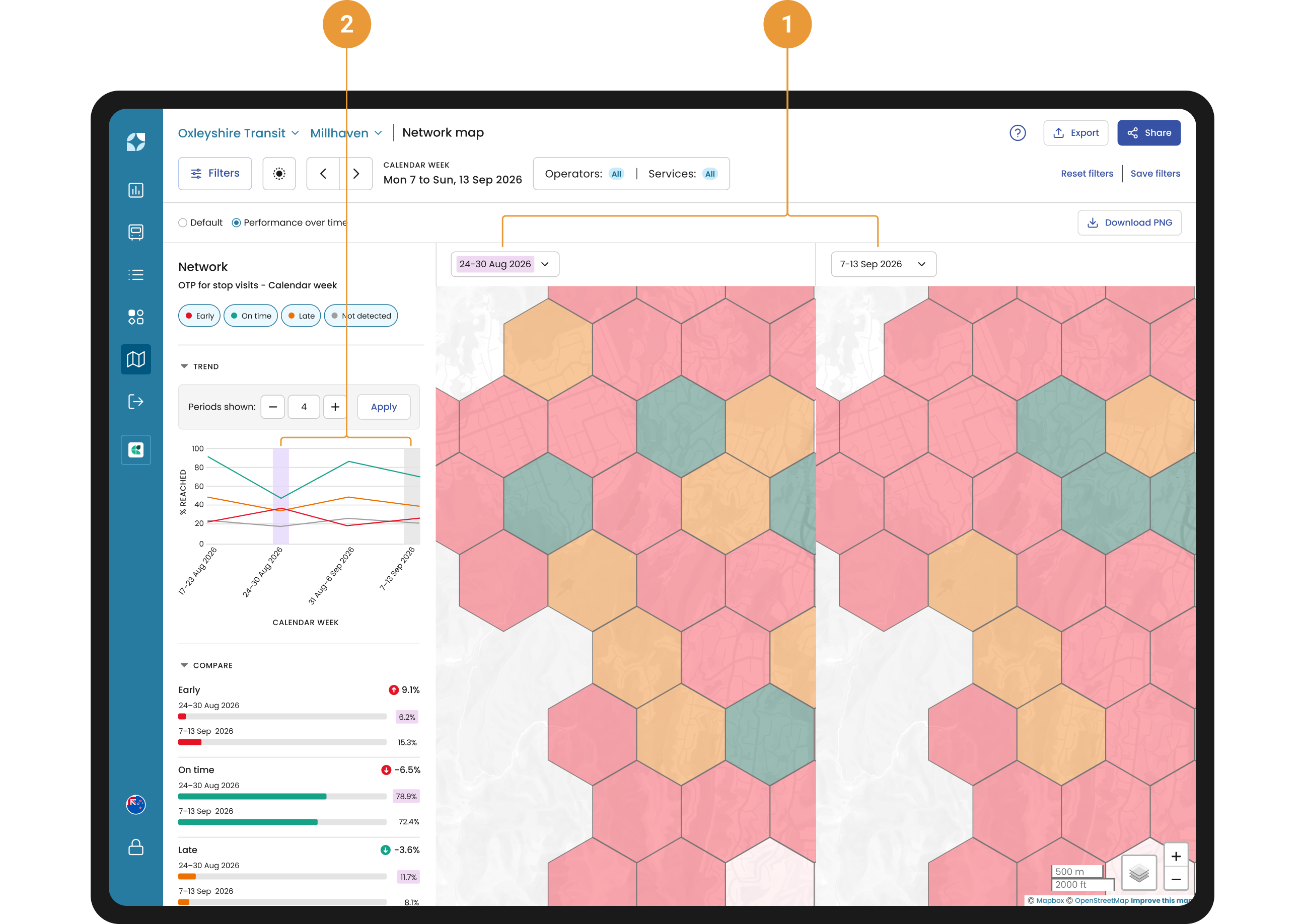Open the Operators filter
The image size is (1305, 924).
point(584,174)
